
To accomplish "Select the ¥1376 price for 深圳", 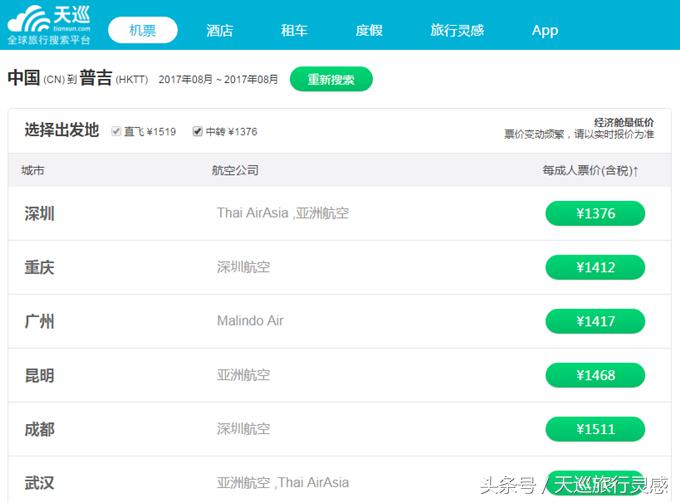I will tap(595, 213).
